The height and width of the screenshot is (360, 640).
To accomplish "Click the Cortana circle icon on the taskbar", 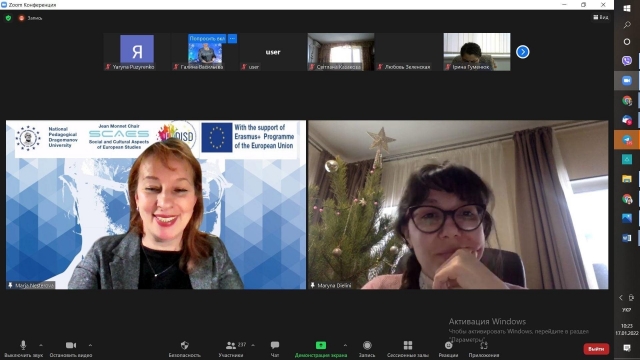I will [x=627, y=42].
